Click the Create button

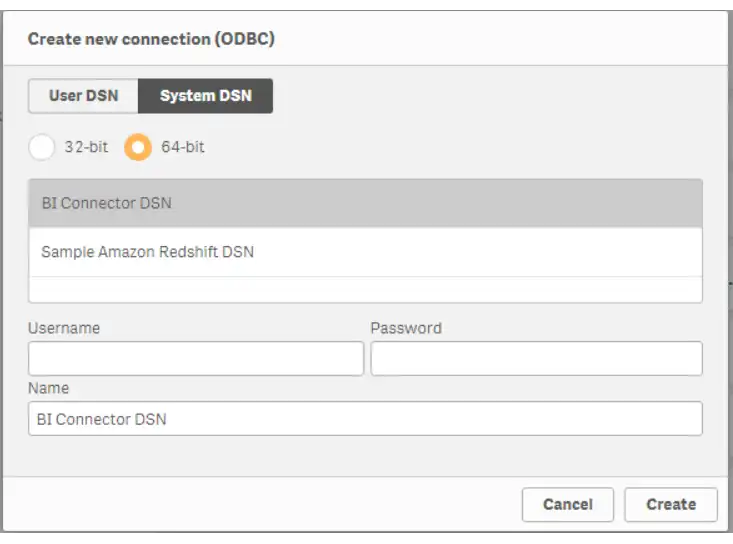pyautogui.click(x=670, y=504)
